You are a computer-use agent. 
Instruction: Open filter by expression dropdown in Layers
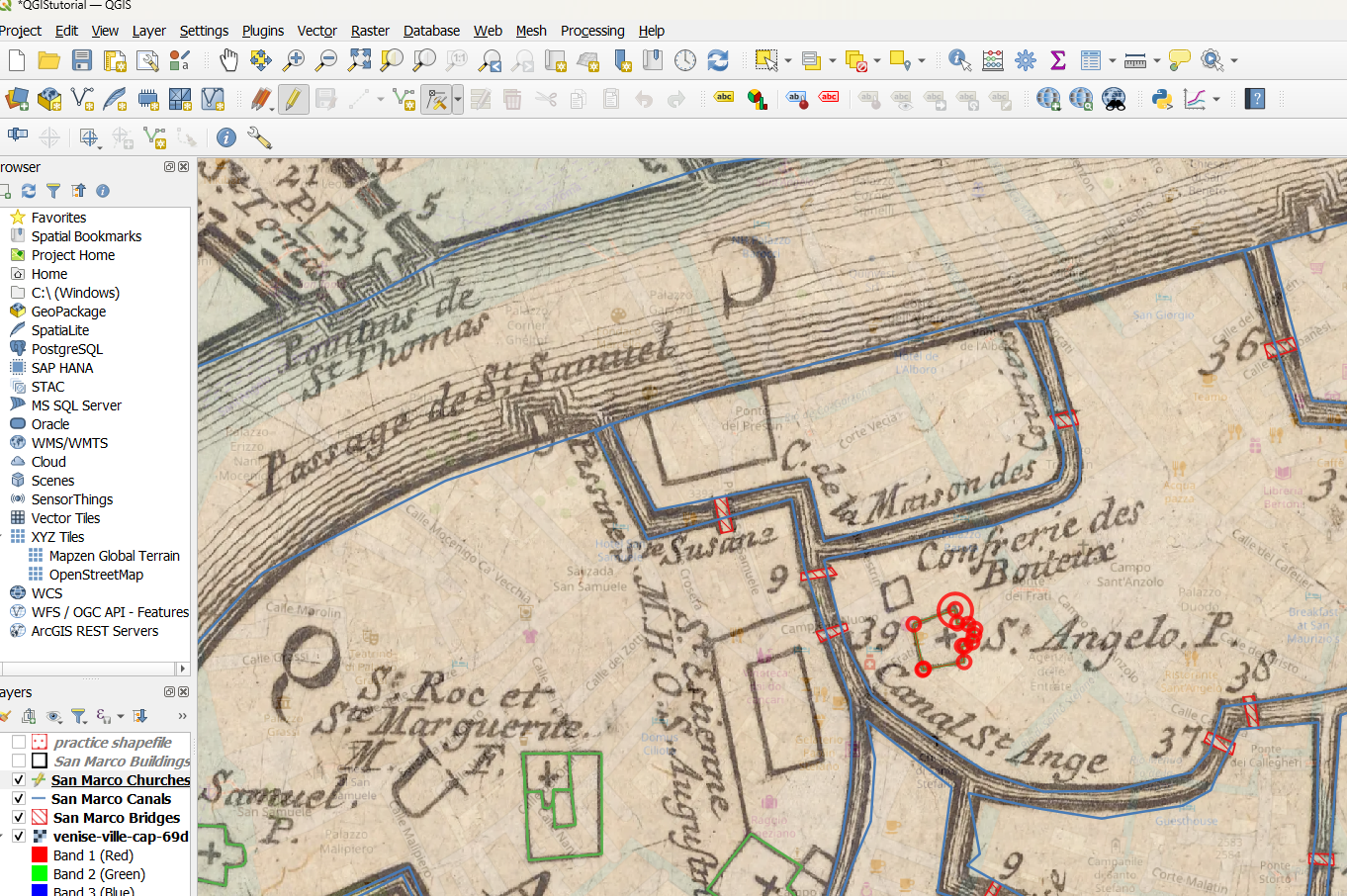tap(121, 716)
